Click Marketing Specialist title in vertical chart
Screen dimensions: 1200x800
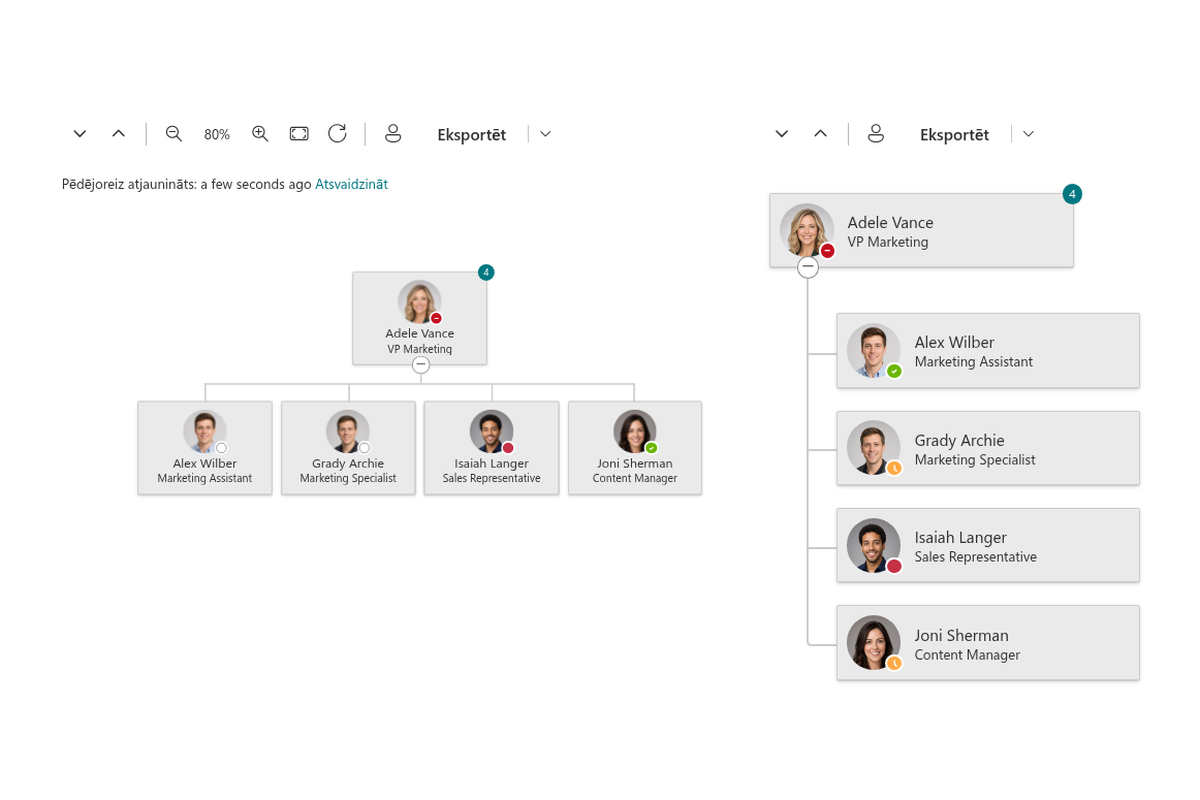point(975,460)
